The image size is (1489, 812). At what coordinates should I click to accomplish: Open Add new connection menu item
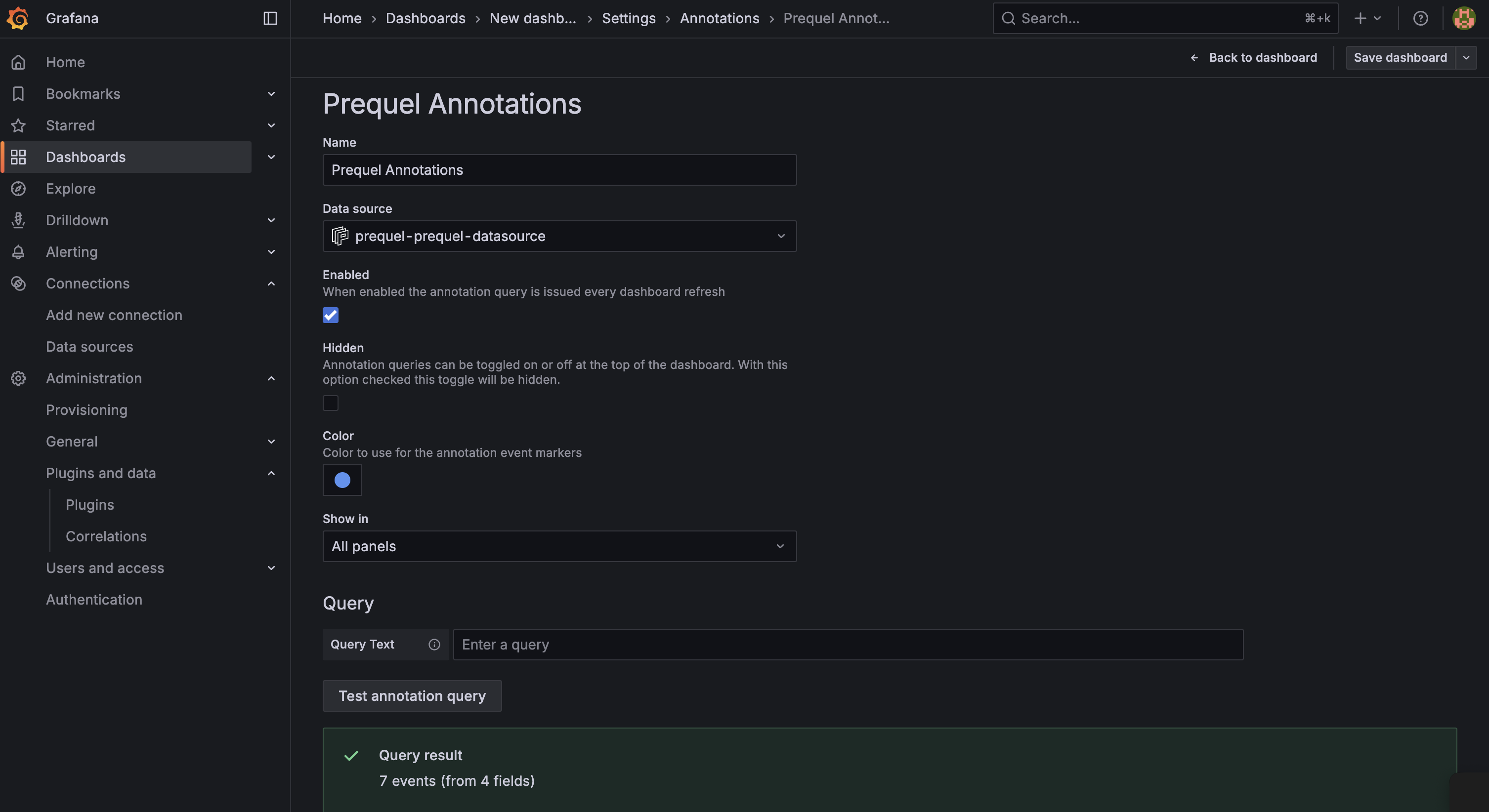click(114, 315)
